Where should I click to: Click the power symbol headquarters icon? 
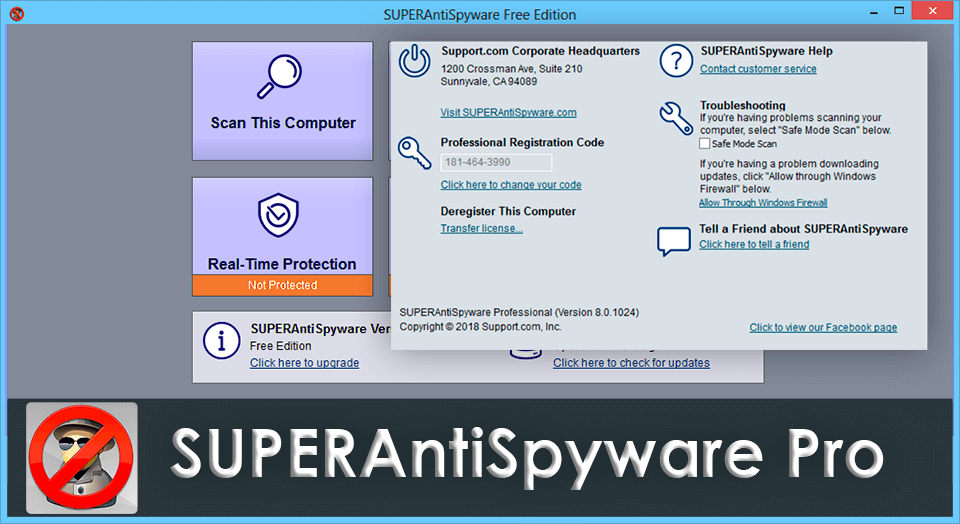[x=415, y=62]
